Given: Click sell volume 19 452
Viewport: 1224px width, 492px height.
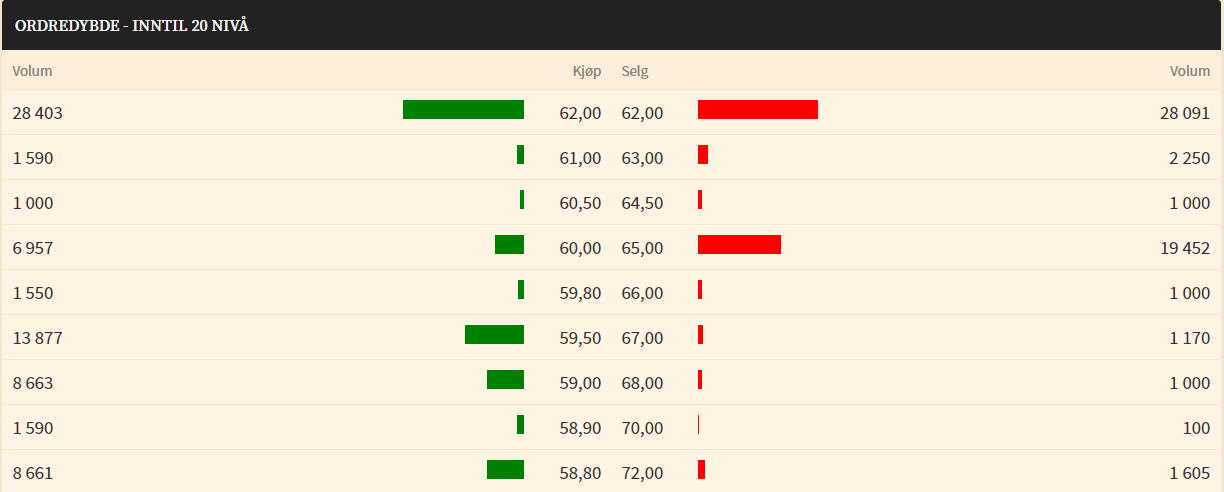Looking at the screenshot, I should (x=1185, y=248).
